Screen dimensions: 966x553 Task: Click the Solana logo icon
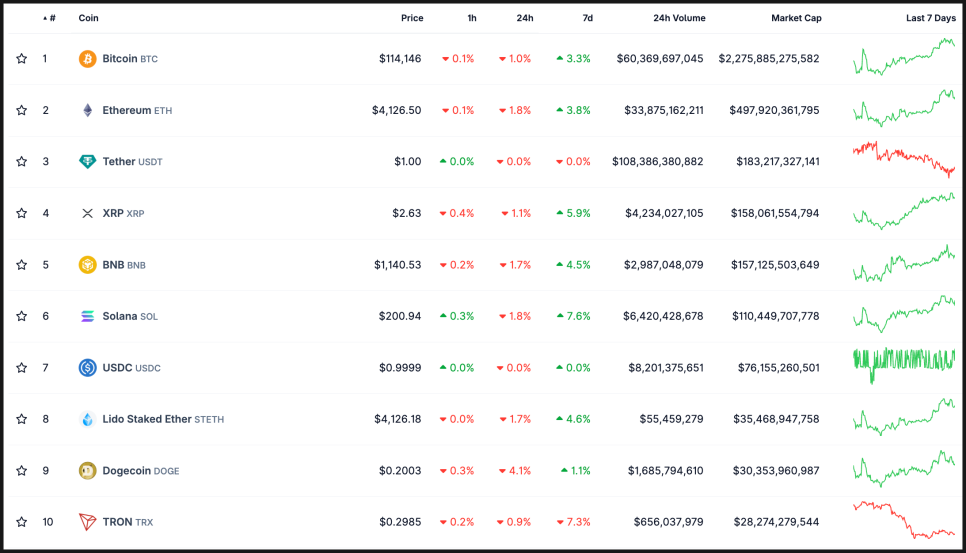(88, 316)
